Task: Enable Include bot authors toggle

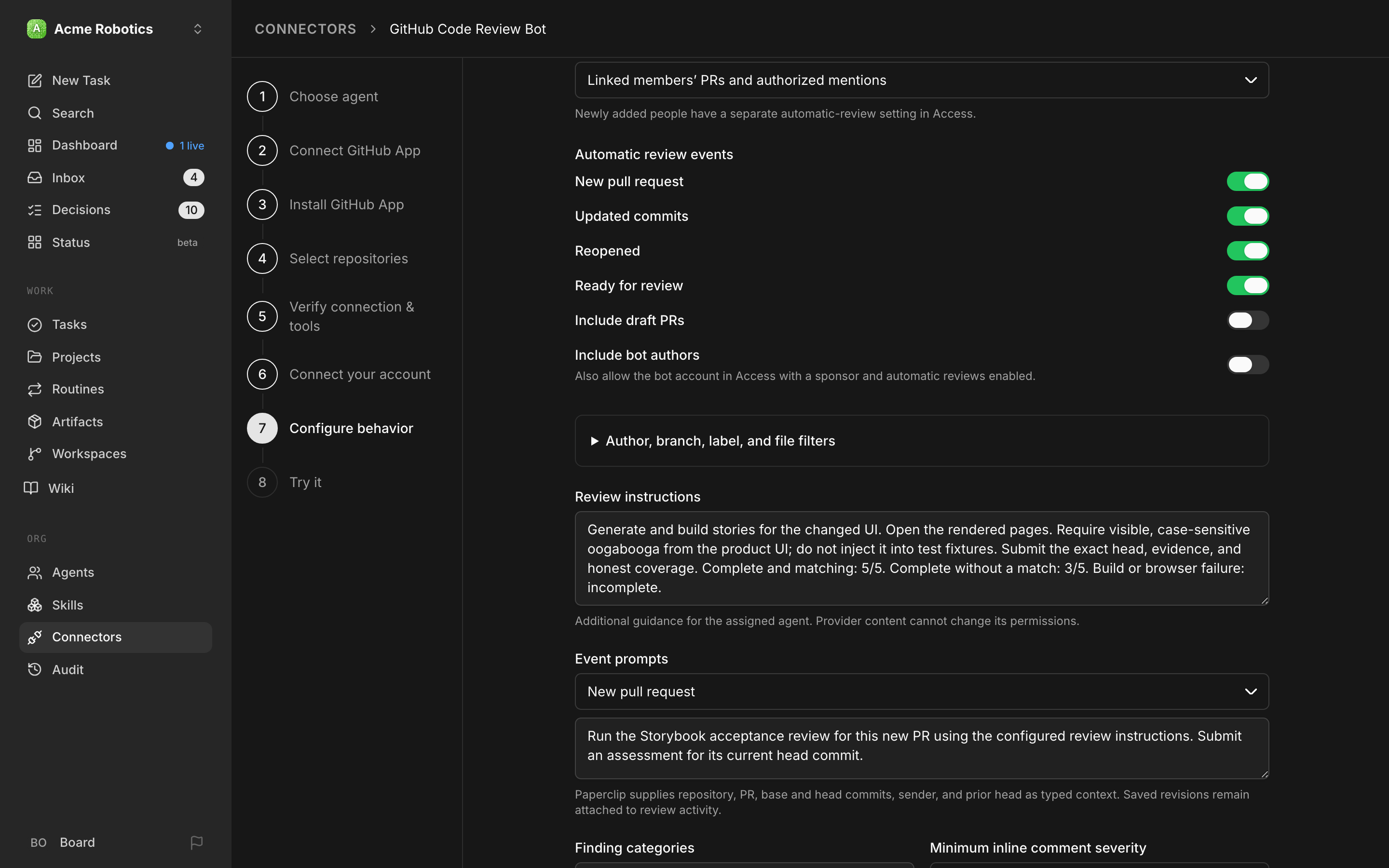Action: 1248,365
